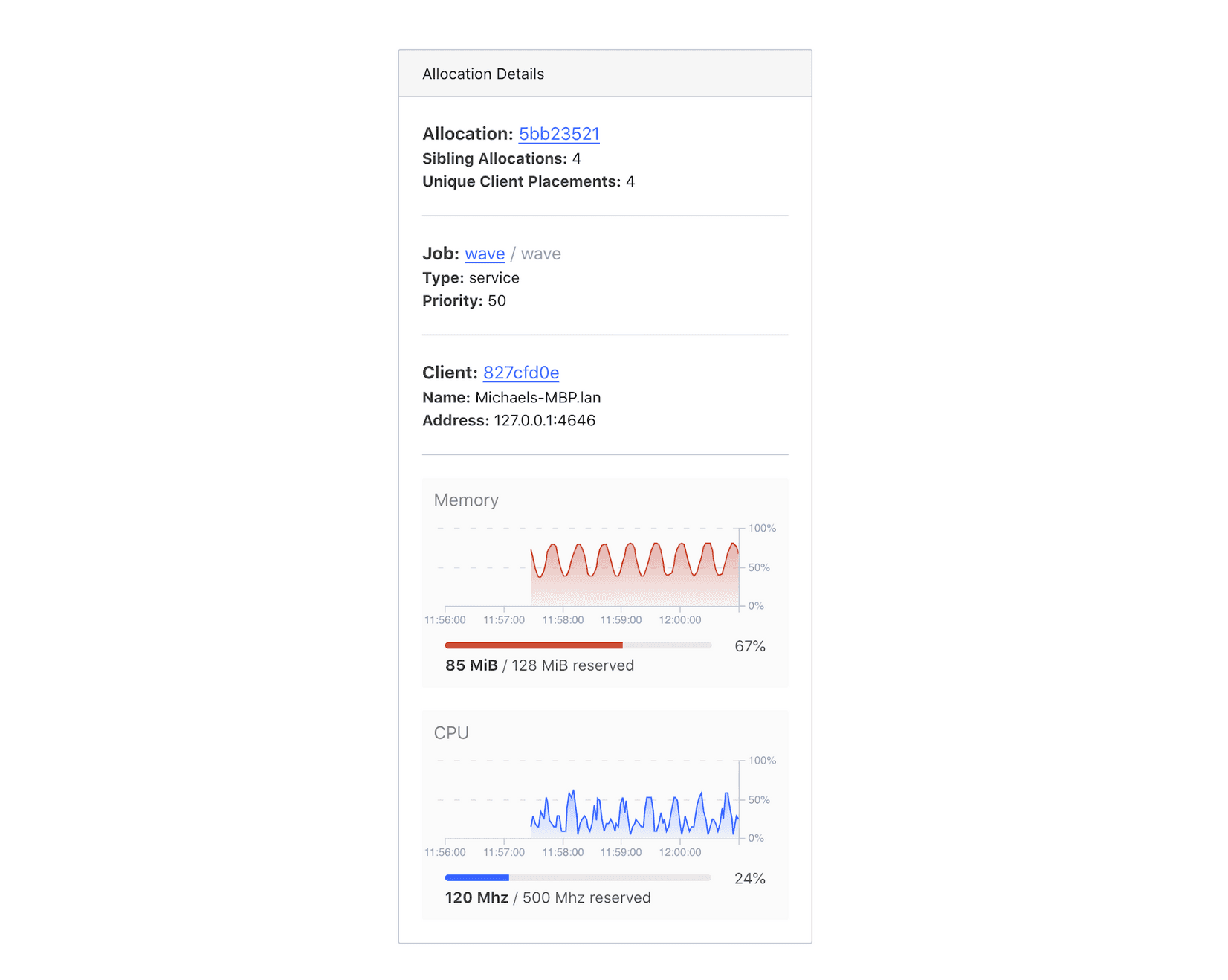Screen dimensions: 1228x980
Task: Click the wave job link
Action: pos(485,254)
